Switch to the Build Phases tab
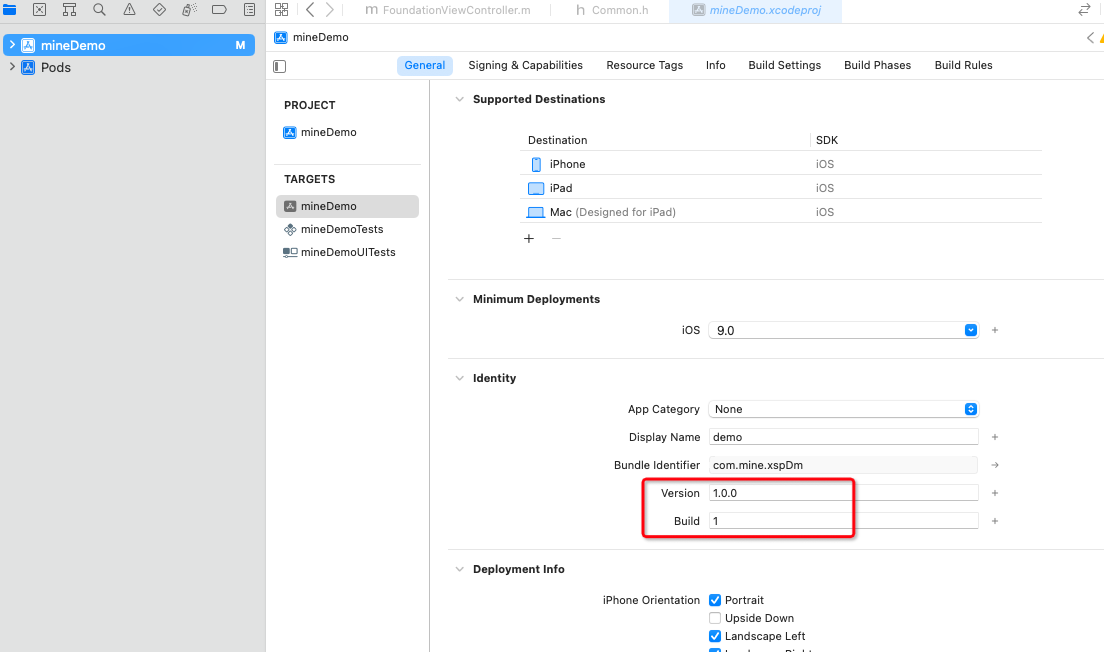1104x652 pixels. click(877, 65)
